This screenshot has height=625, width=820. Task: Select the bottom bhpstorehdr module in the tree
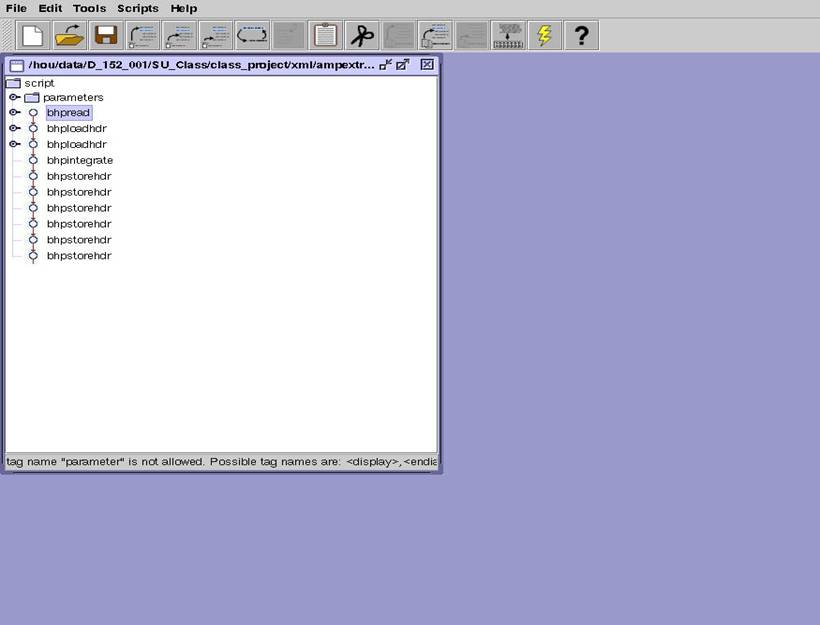tap(79, 256)
